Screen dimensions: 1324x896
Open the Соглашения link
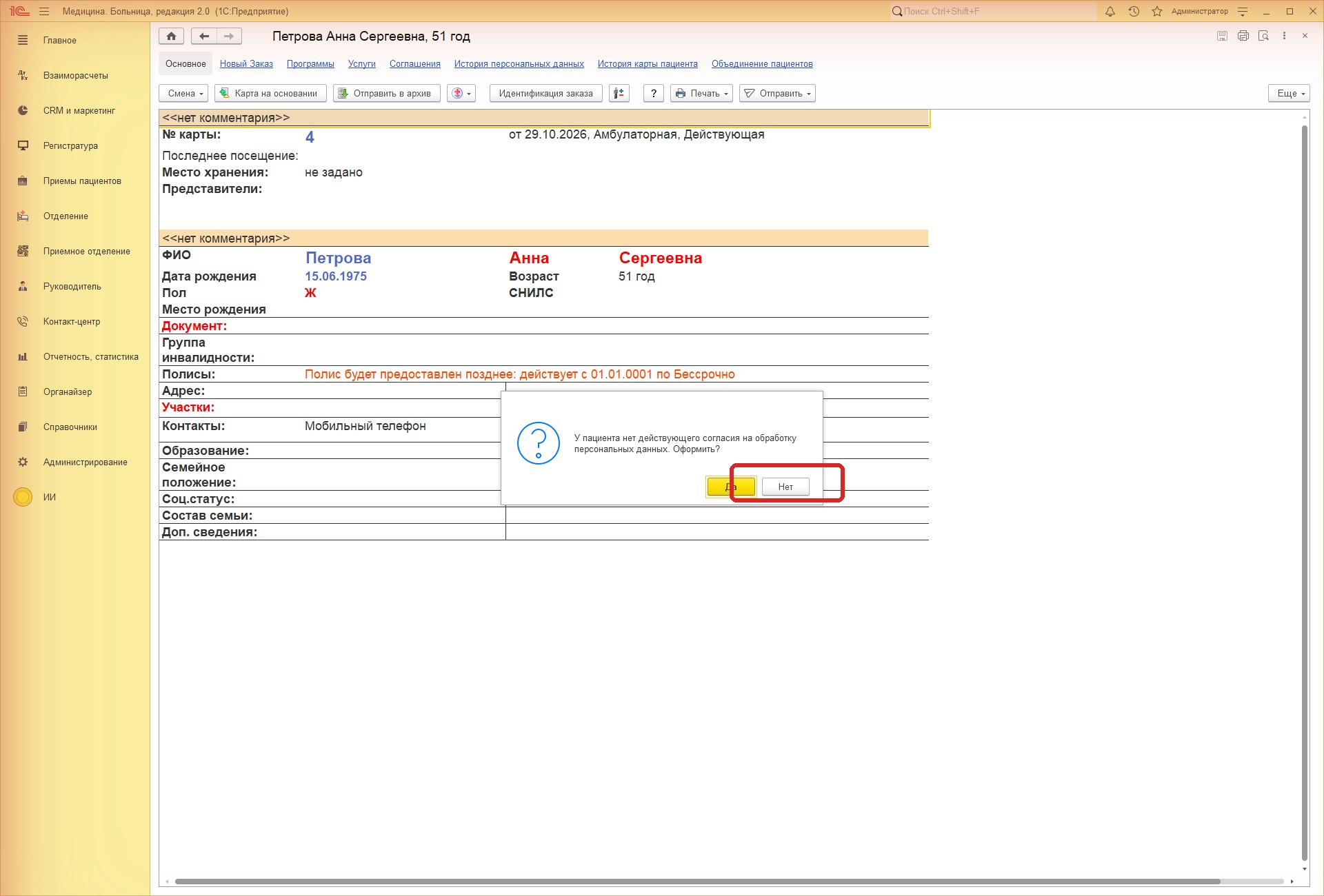tap(415, 64)
